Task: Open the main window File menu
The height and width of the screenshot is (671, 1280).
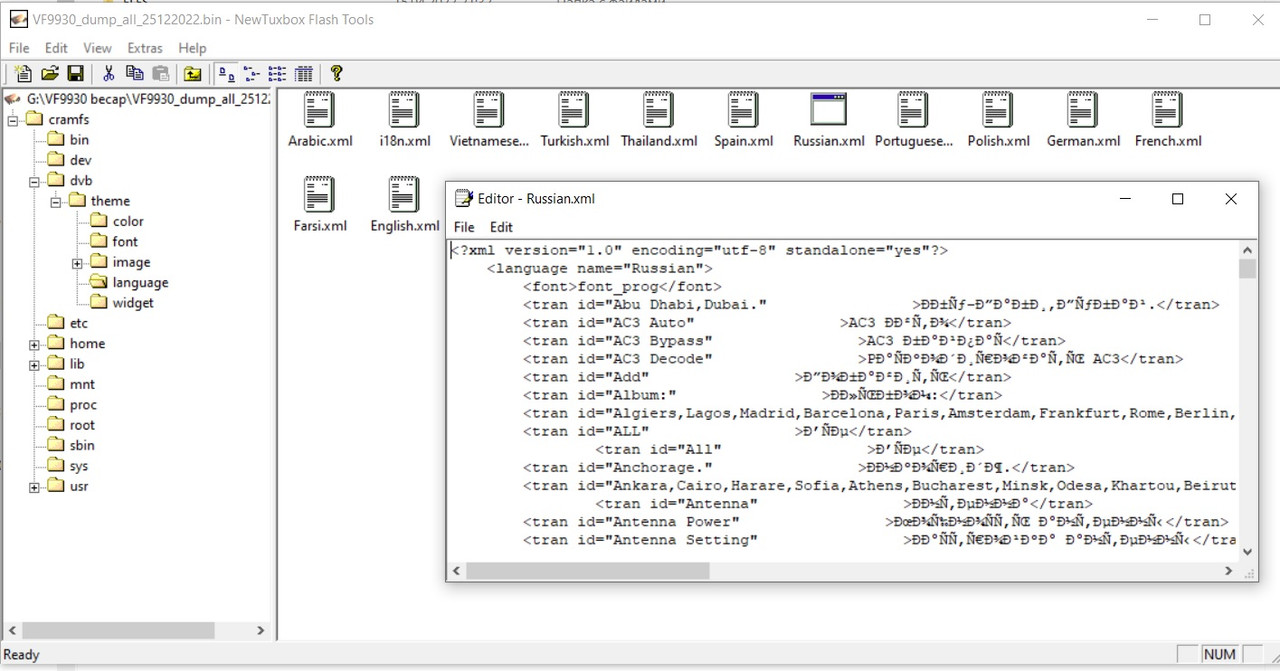Action: [19, 48]
